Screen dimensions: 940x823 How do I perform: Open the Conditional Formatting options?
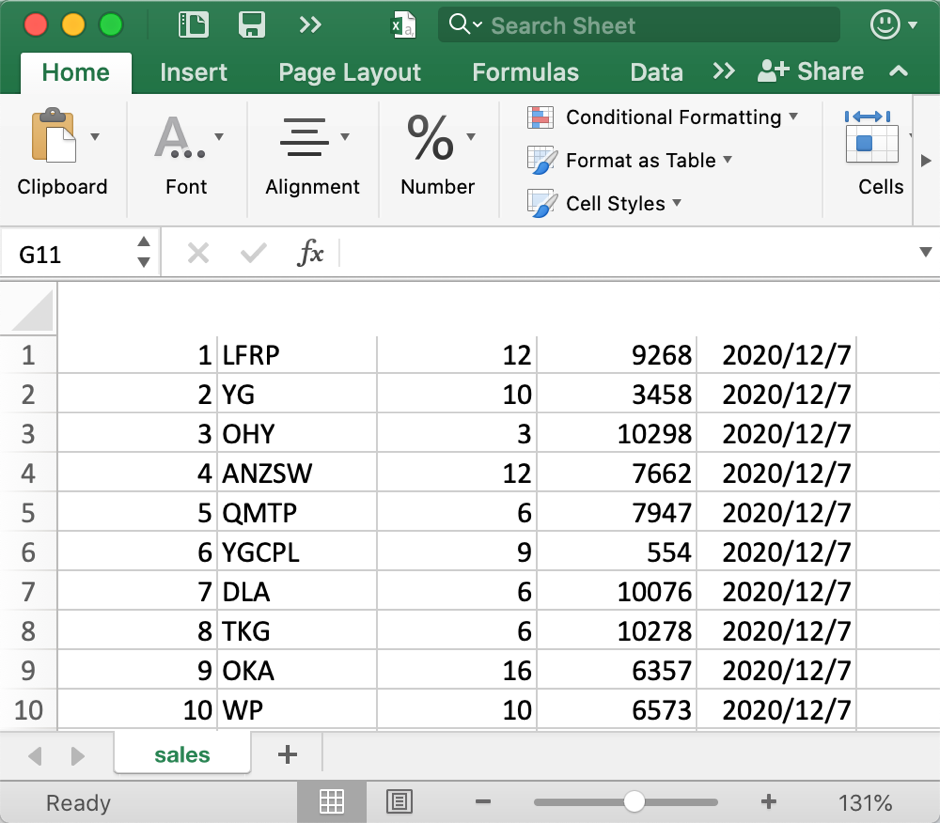point(664,117)
